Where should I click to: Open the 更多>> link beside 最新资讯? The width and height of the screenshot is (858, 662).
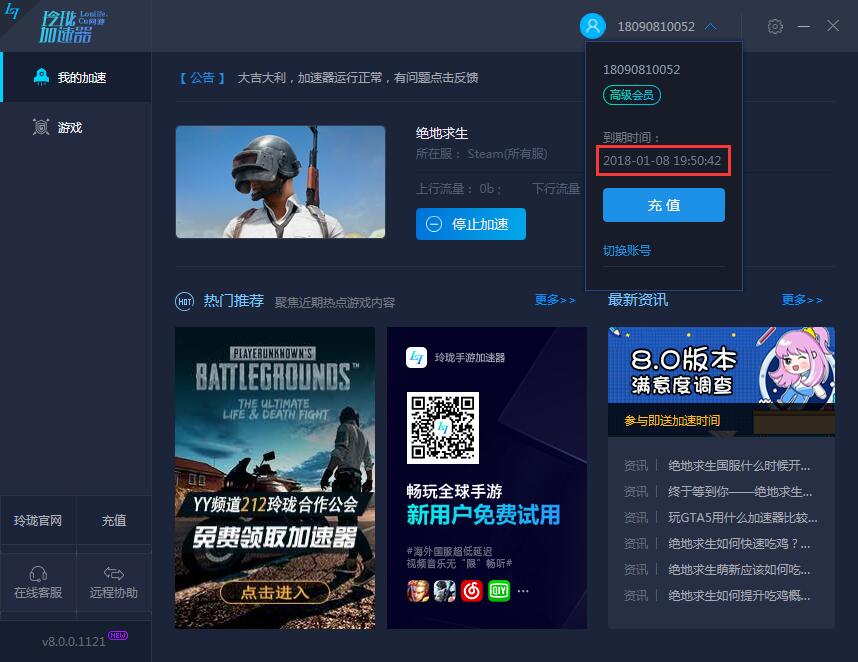[801, 299]
